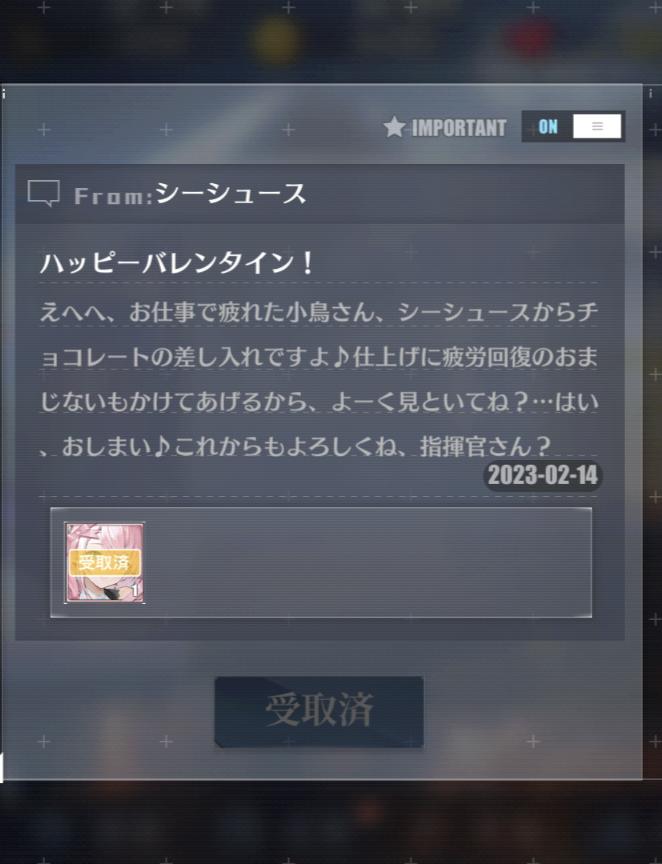
Task: Click the ハッピーバレンタイン！ mail title
Action: [x=177, y=263]
